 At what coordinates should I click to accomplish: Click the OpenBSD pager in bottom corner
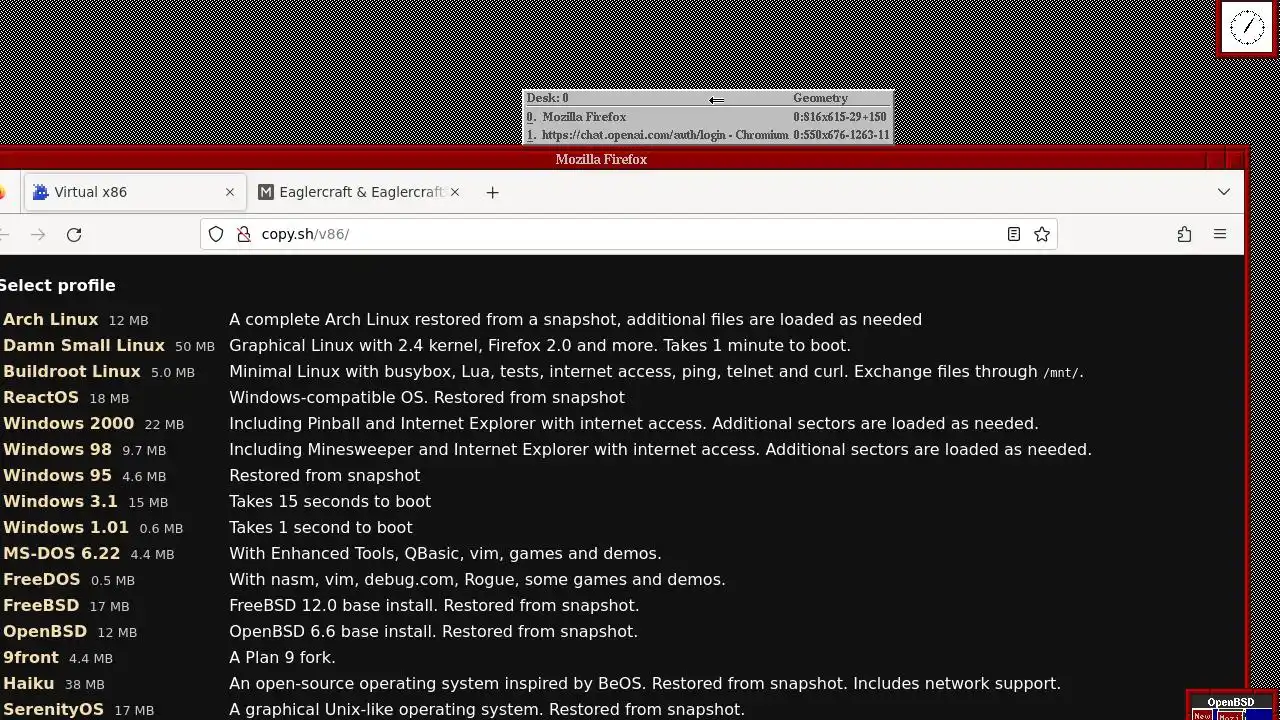pyautogui.click(x=1231, y=706)
